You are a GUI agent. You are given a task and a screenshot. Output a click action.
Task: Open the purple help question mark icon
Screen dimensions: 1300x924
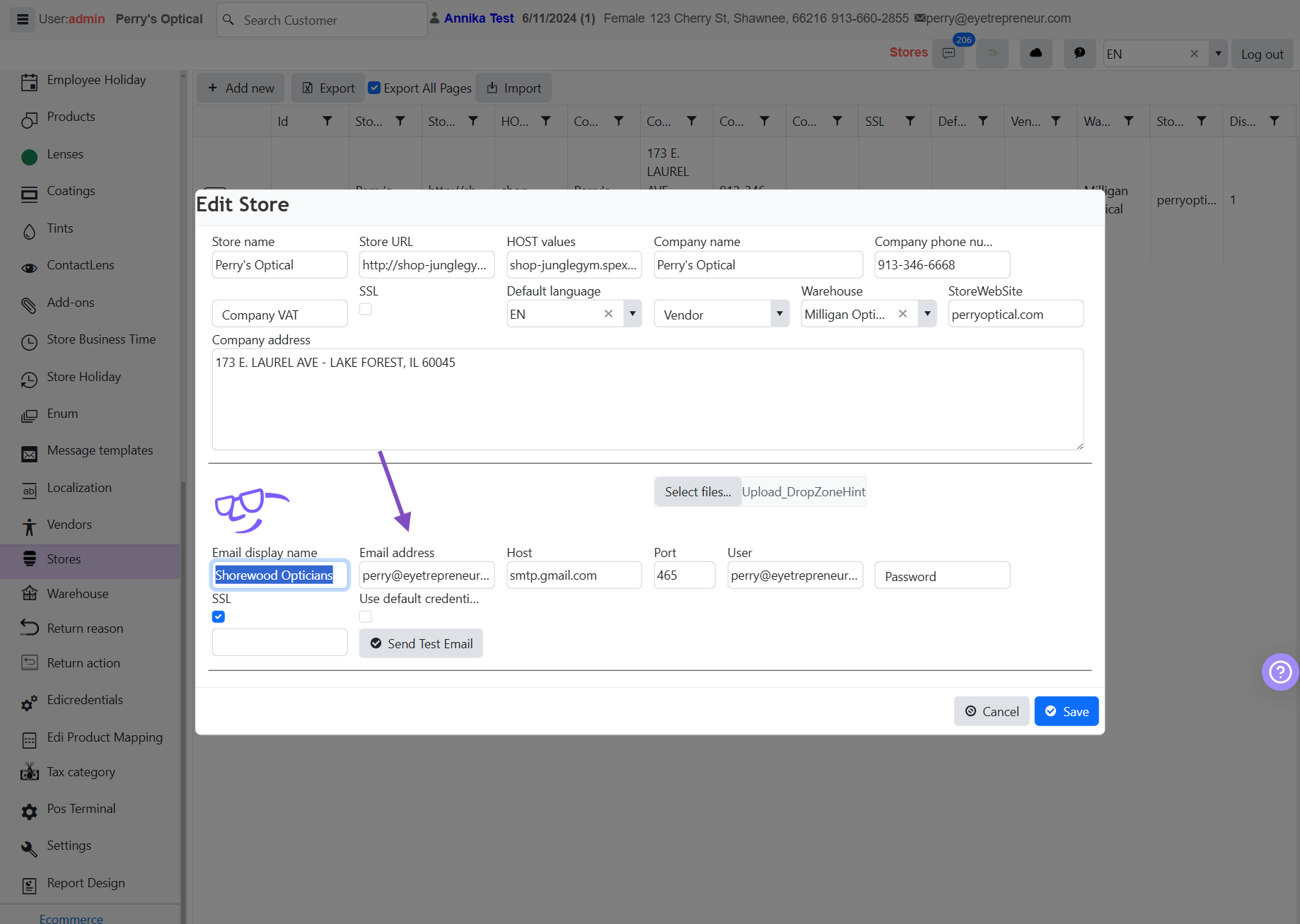coord(1280,672)
